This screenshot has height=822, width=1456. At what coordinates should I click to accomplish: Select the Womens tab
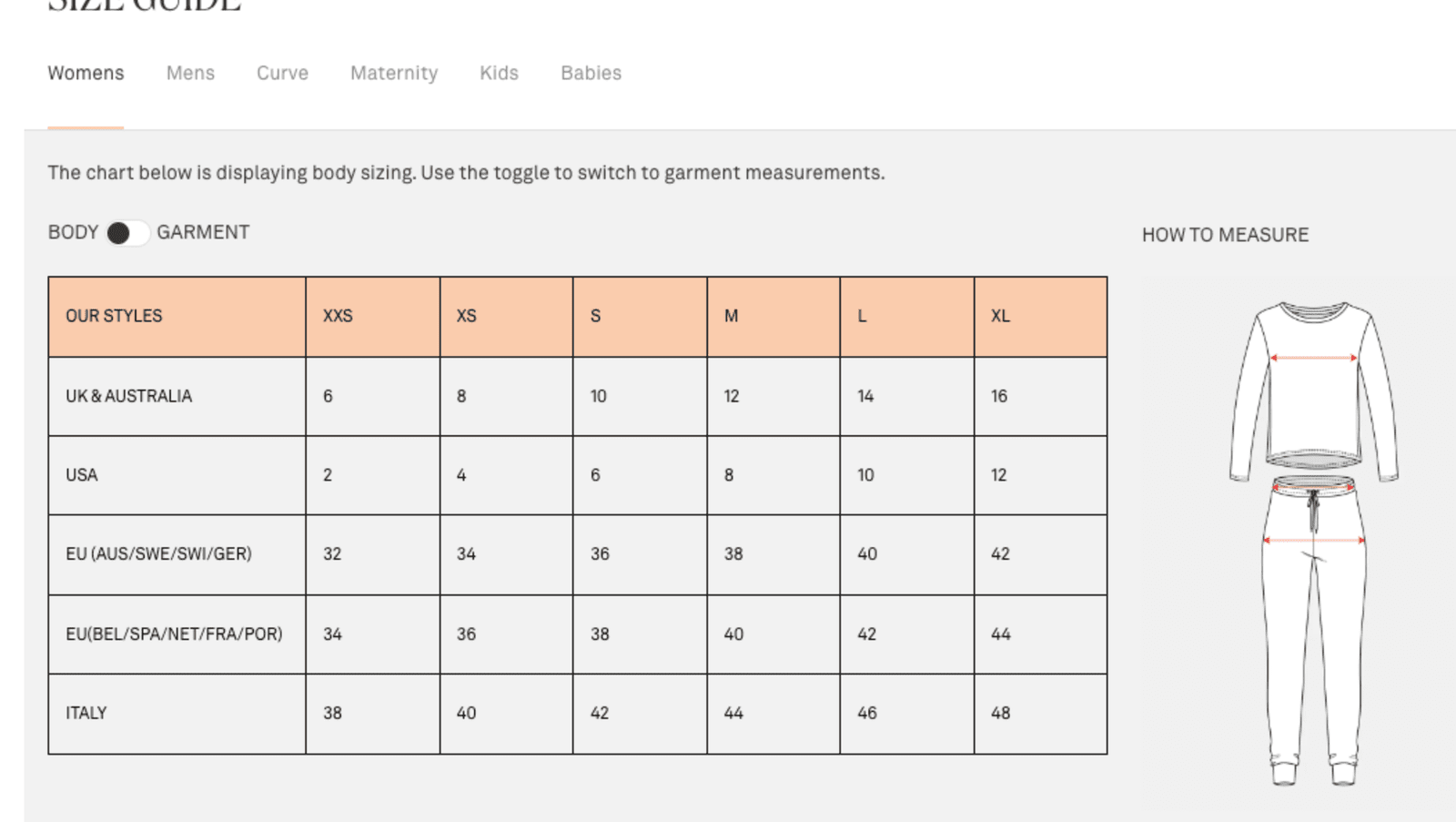pos(86,73)
